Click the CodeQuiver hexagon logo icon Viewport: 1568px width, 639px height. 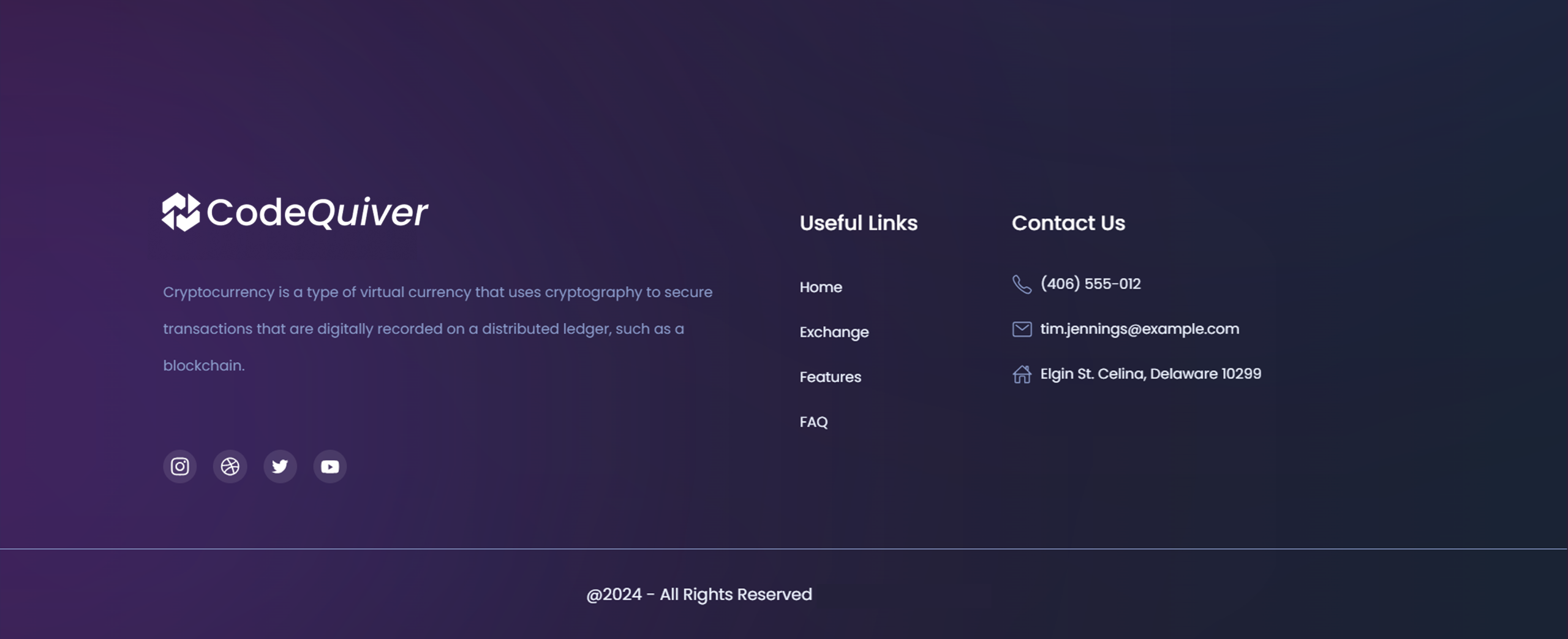pyautogui.click(x=181, y=212)
